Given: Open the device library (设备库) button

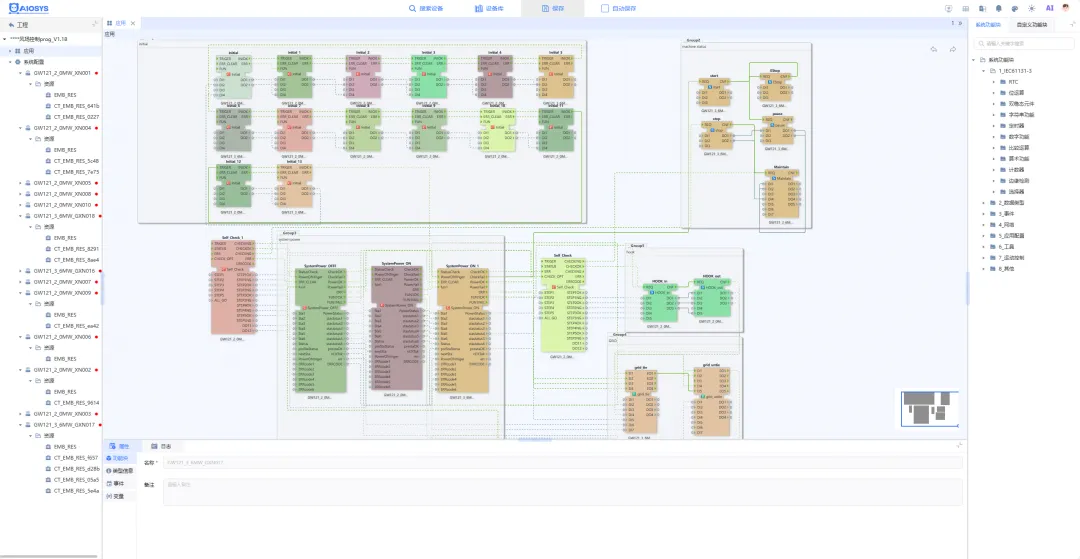Looking at the screenshot, I should [x=489, y=8].
